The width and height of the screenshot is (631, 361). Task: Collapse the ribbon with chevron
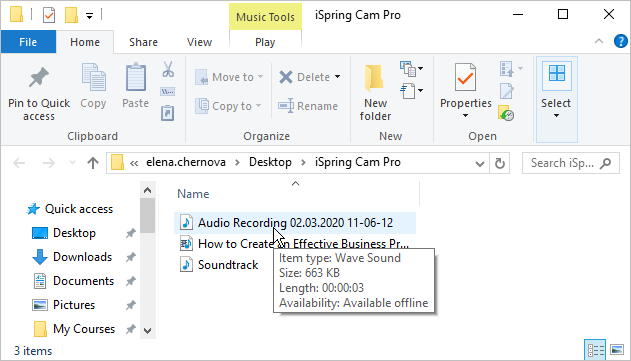[x=599, y=41]
